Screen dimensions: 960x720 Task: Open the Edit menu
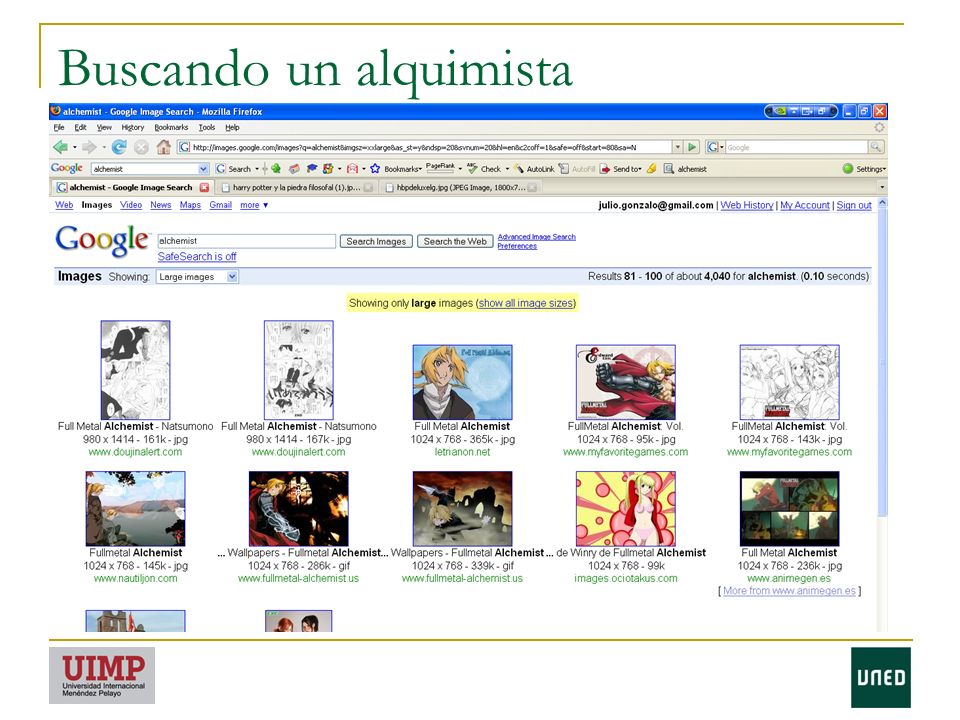pos(80,127)
